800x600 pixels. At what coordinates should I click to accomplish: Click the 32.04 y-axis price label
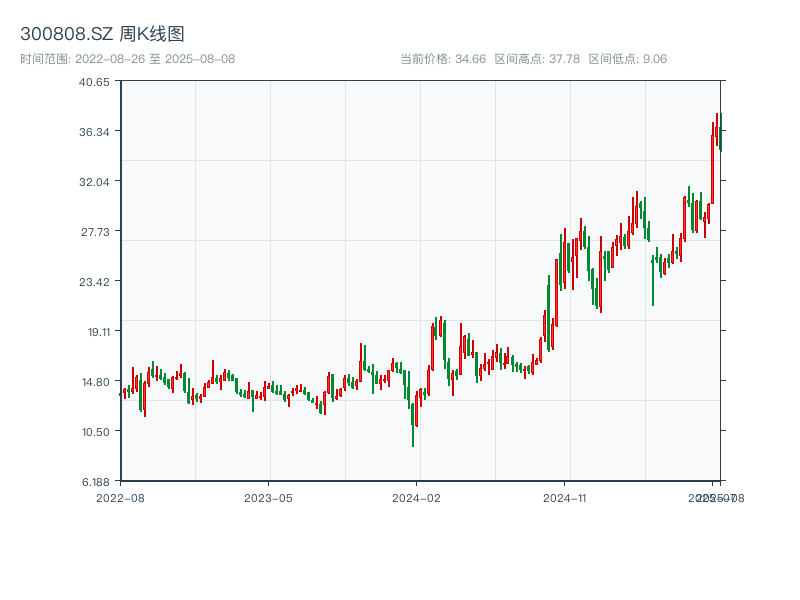[x=94, y=182]
